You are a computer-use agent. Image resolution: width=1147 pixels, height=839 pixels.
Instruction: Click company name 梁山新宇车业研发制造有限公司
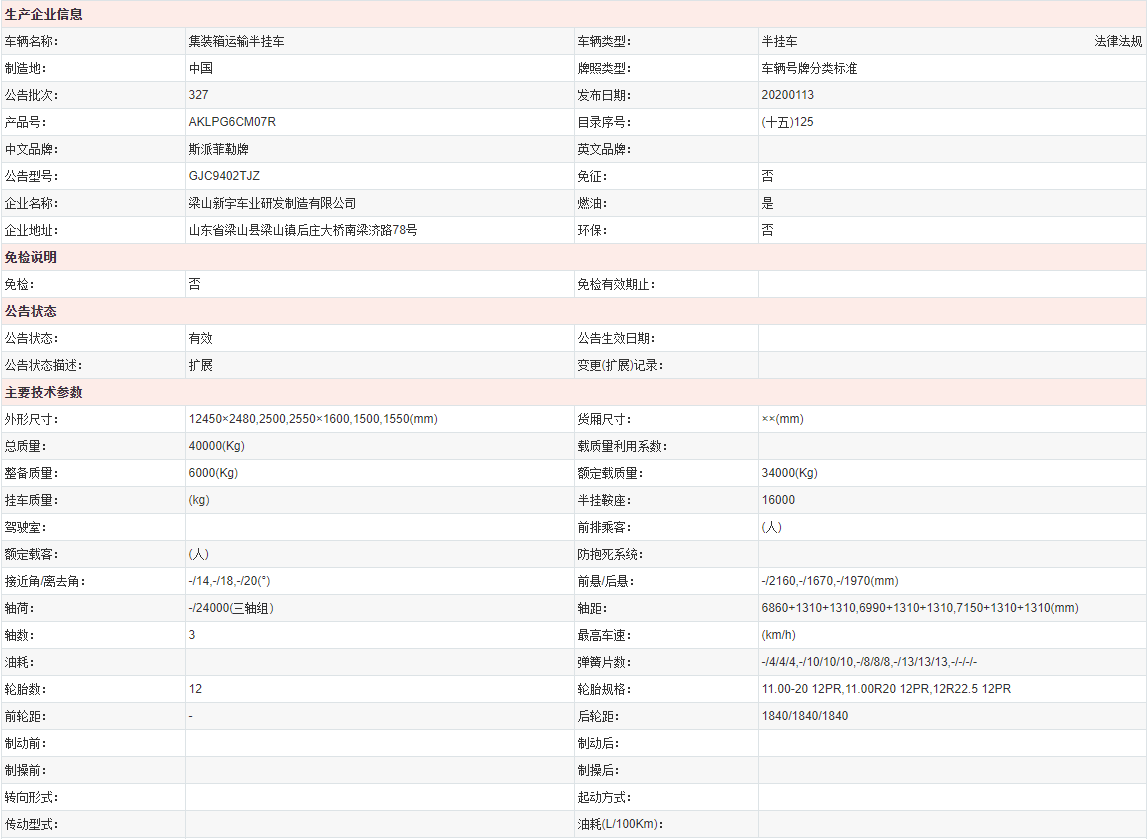(272, 203)
